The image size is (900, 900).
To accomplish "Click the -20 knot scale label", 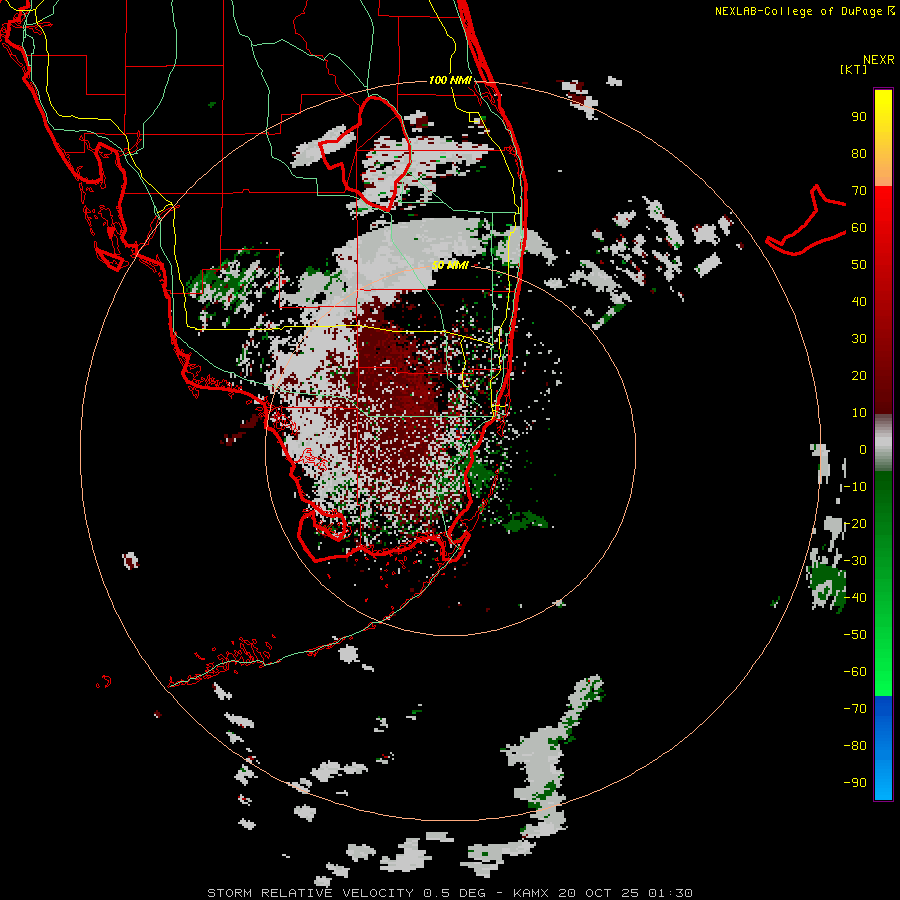I will pos(855,524).
